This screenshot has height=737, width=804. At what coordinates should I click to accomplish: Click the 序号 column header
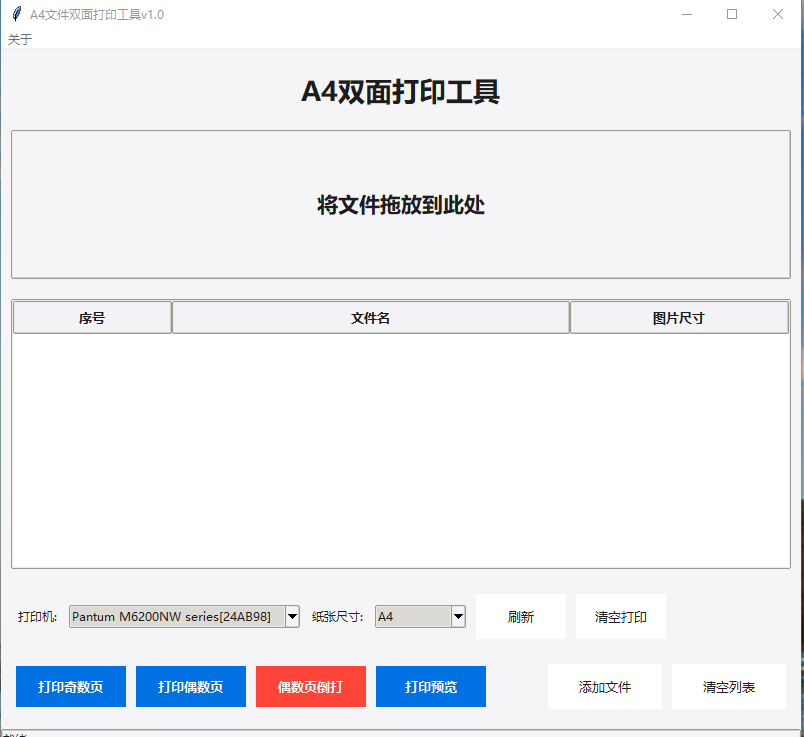[x=91, y=316]
